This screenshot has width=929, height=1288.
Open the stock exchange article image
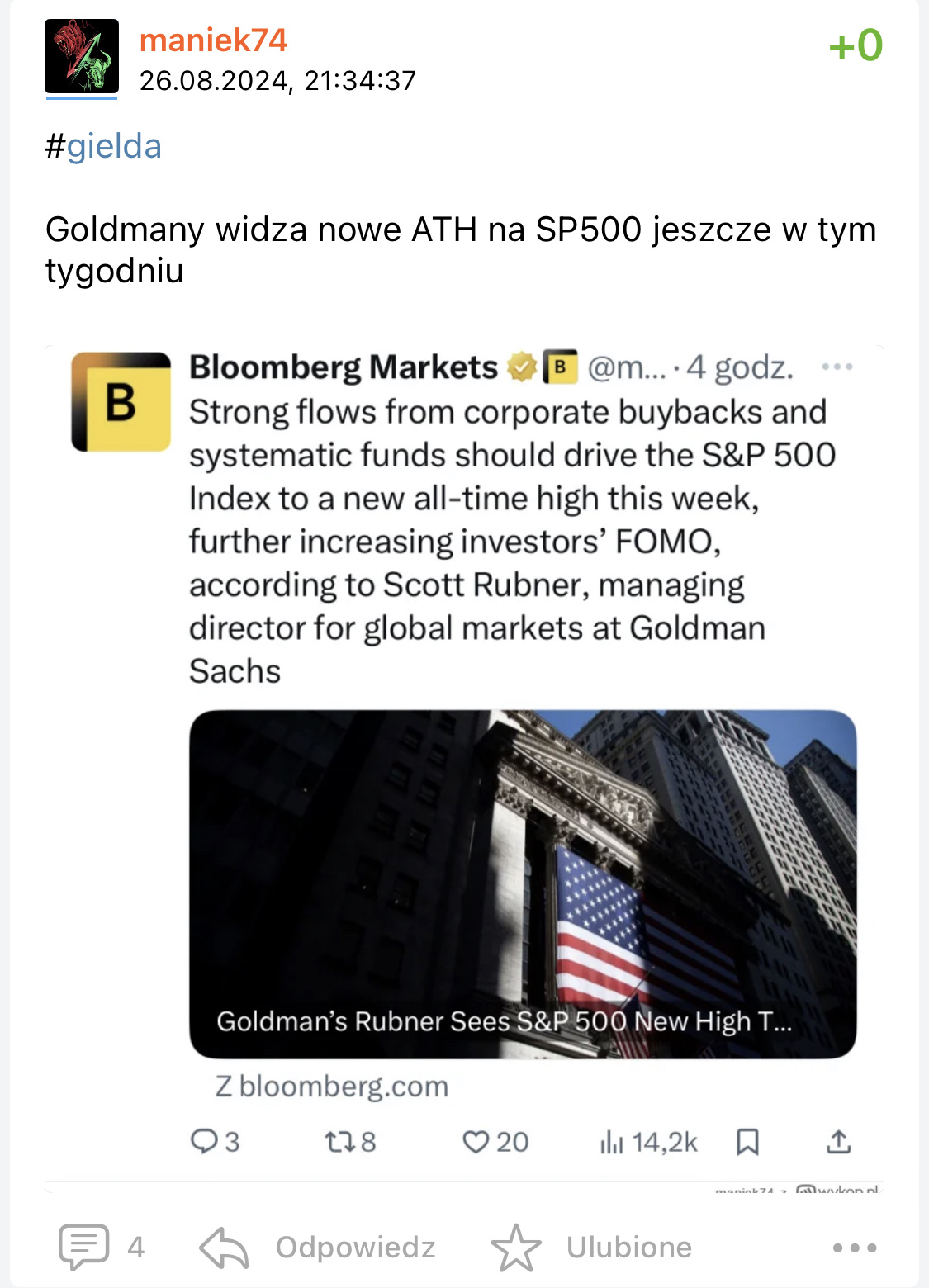pos(523,883)
